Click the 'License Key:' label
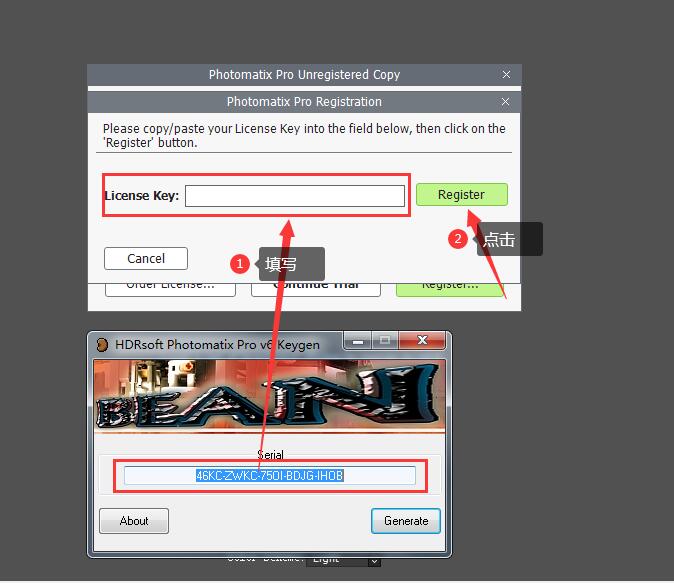Screen dimensions: 674x583 pyautogui.click(x=142, y=196)
